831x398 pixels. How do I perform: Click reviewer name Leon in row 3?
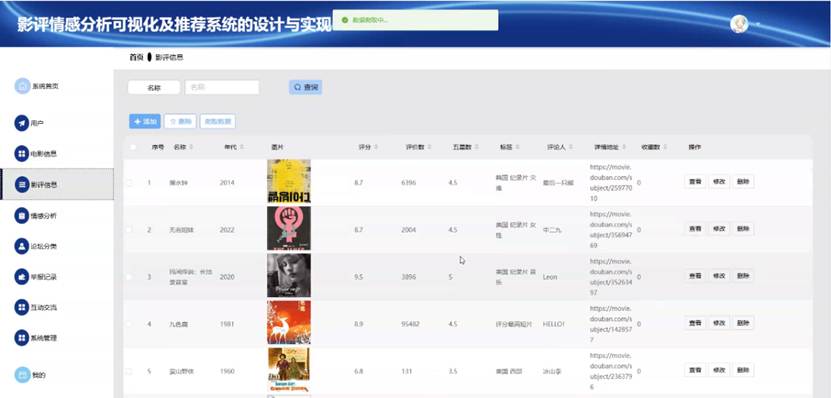pos(550,277)
